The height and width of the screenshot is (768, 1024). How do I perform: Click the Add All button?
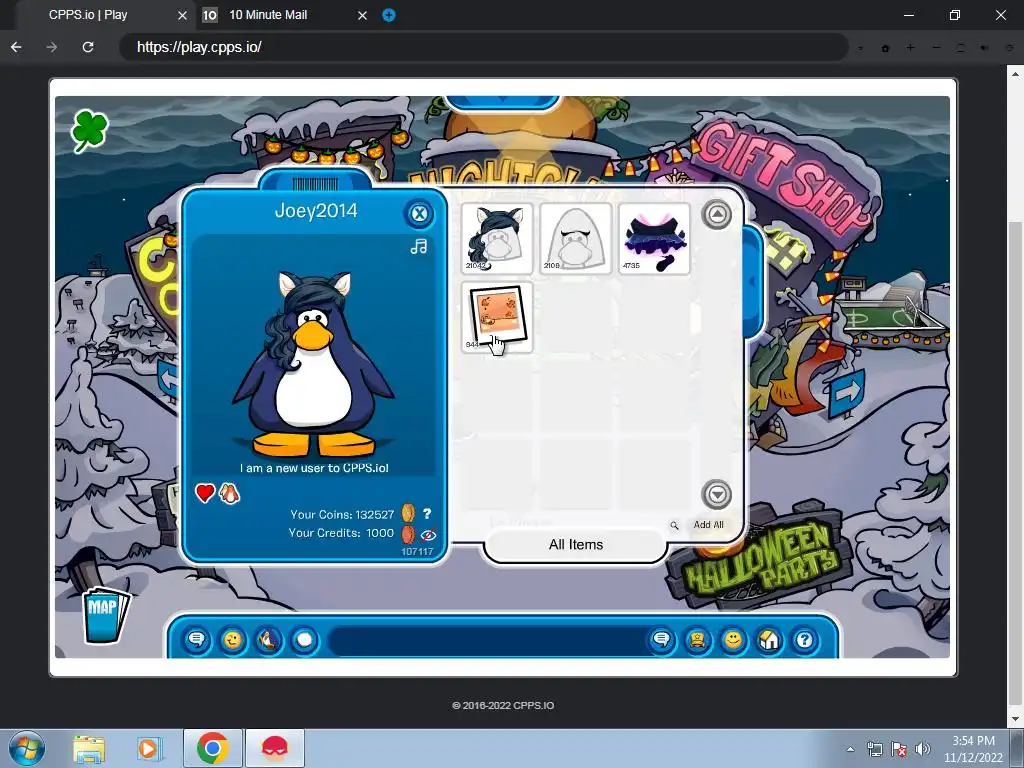pyautogui.click(x=709, y=524)
